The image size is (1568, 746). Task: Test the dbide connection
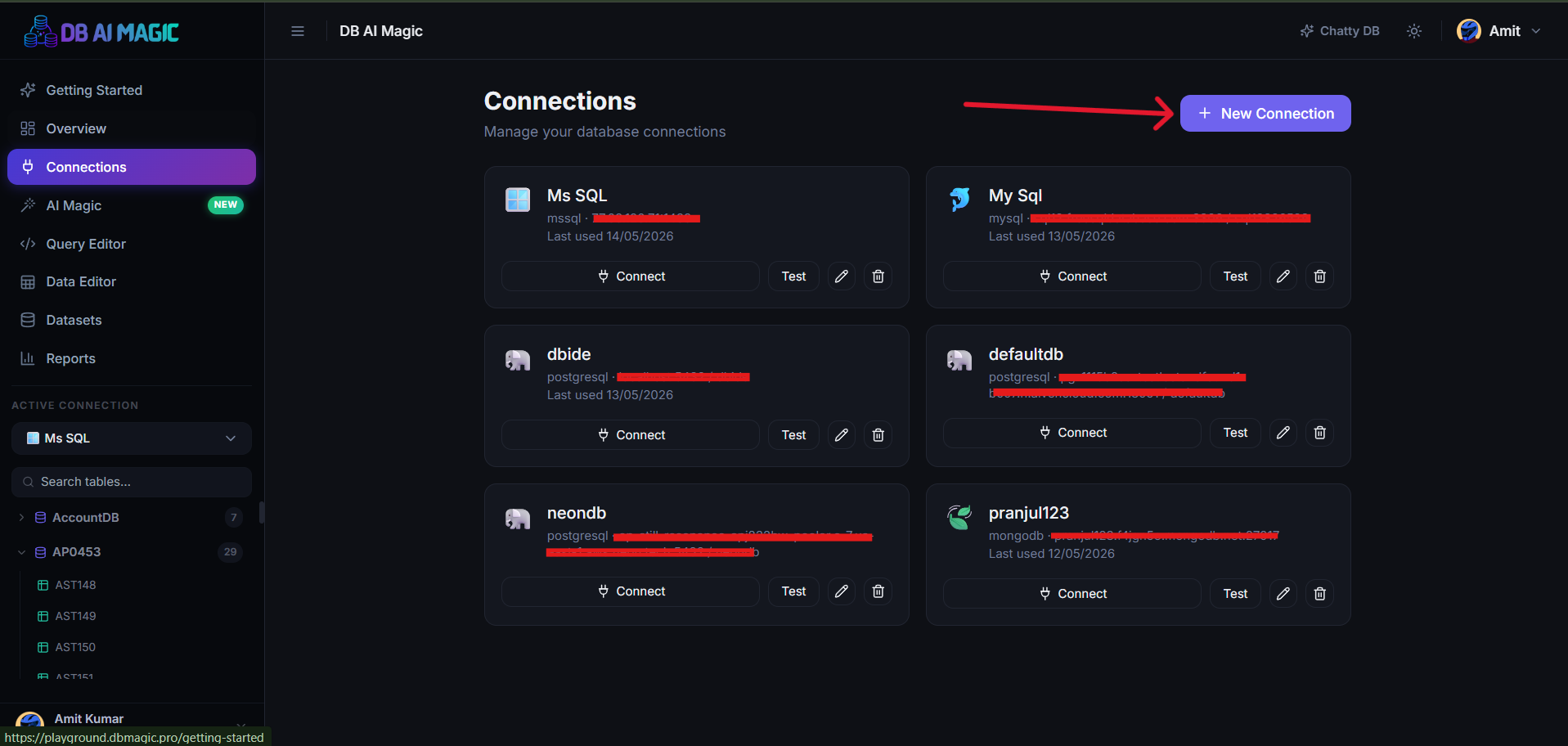793,435
